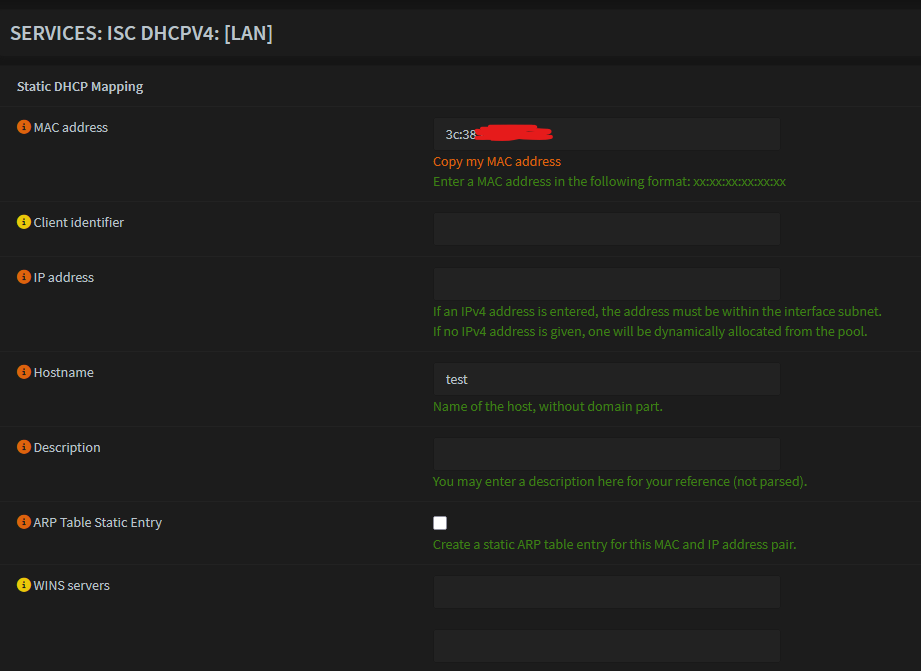This screenshot has height=671, width=921.
Task: Click into the MAC address input field
Action: point(607,134)
